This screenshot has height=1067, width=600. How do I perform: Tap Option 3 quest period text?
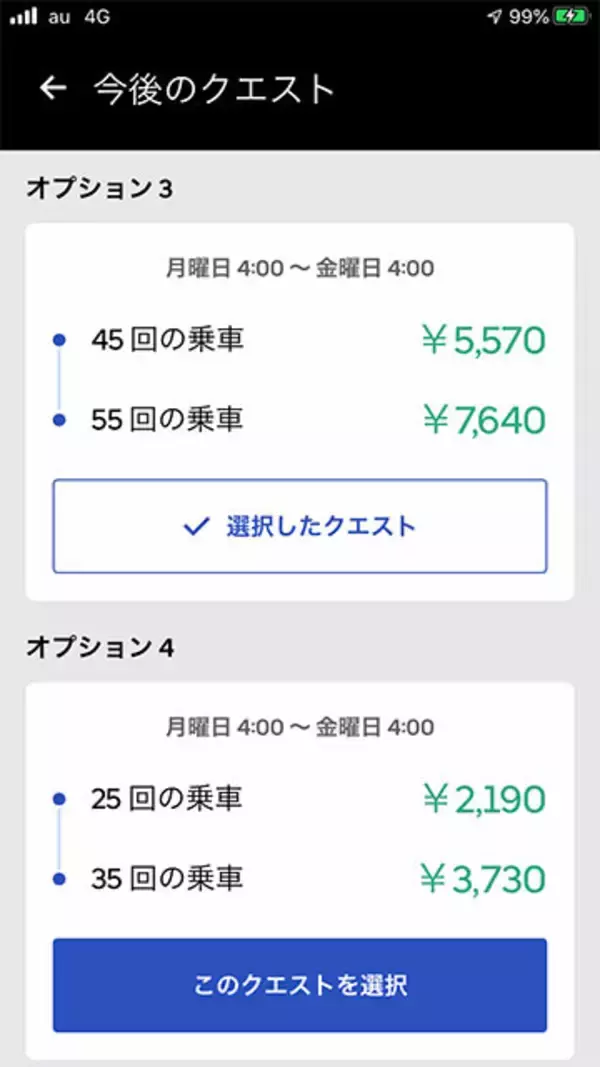300,268
